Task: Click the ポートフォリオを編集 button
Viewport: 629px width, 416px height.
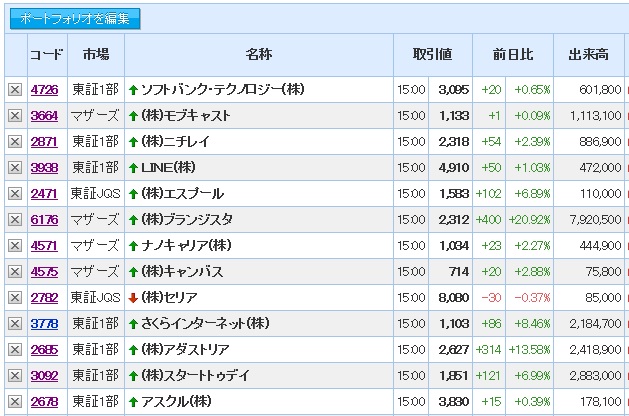Action: 75,18
